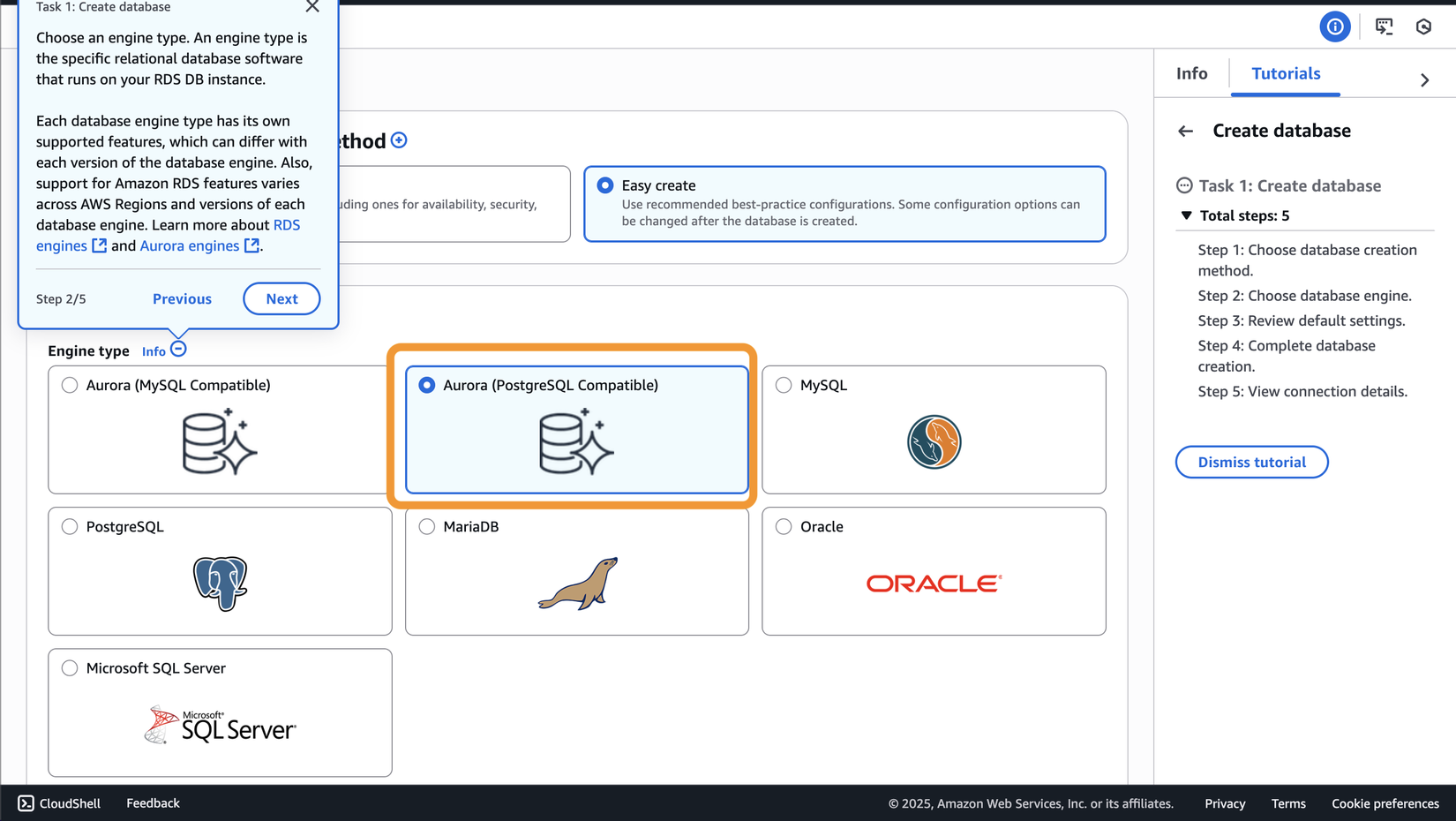The image size is (1456, 821).
Task: Click Step 3: Review default settings
Action: [1302, 320]
